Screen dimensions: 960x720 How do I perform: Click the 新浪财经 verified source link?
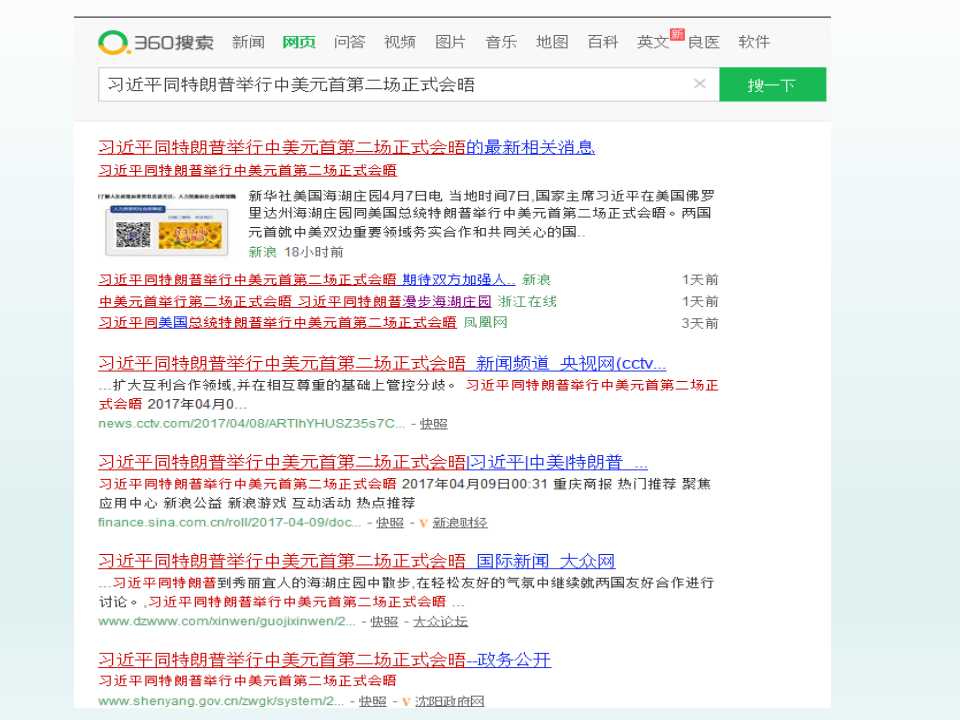460,522
